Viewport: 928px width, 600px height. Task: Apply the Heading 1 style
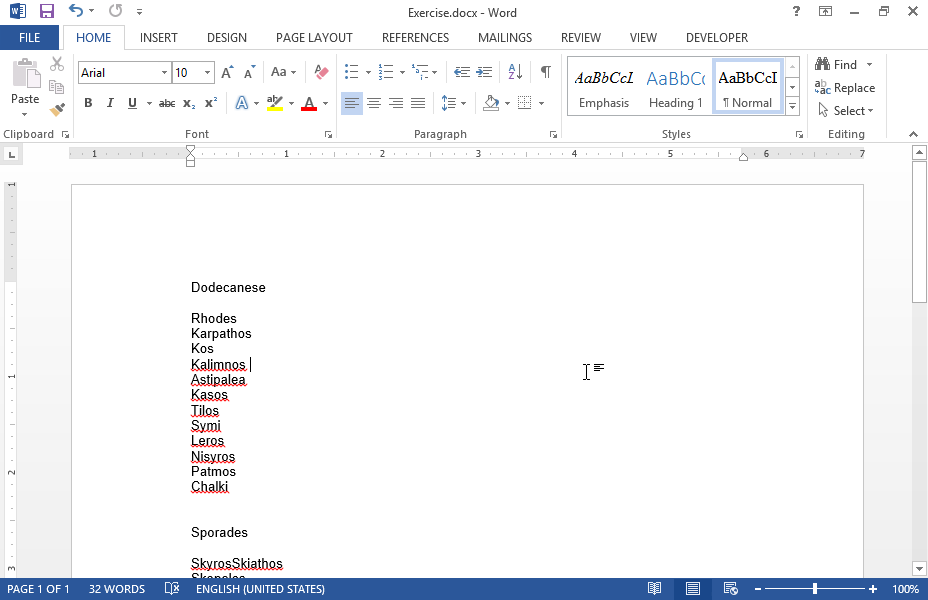coord(676,88)
